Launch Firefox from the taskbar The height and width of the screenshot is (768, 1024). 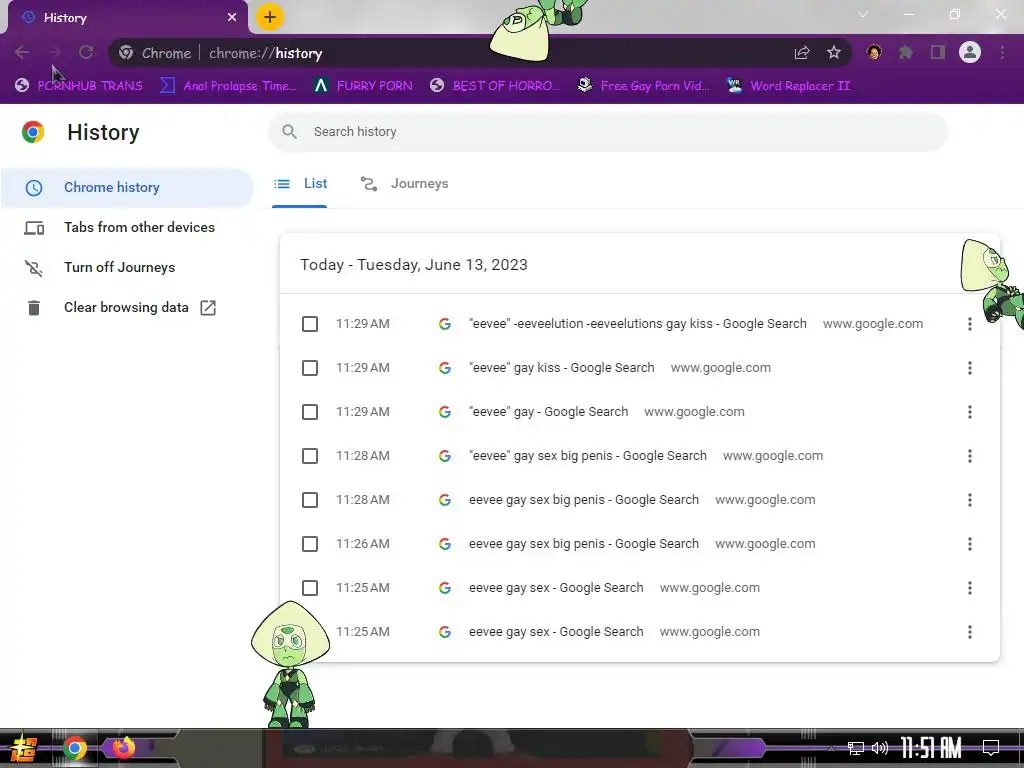click(x=123, y=747)
